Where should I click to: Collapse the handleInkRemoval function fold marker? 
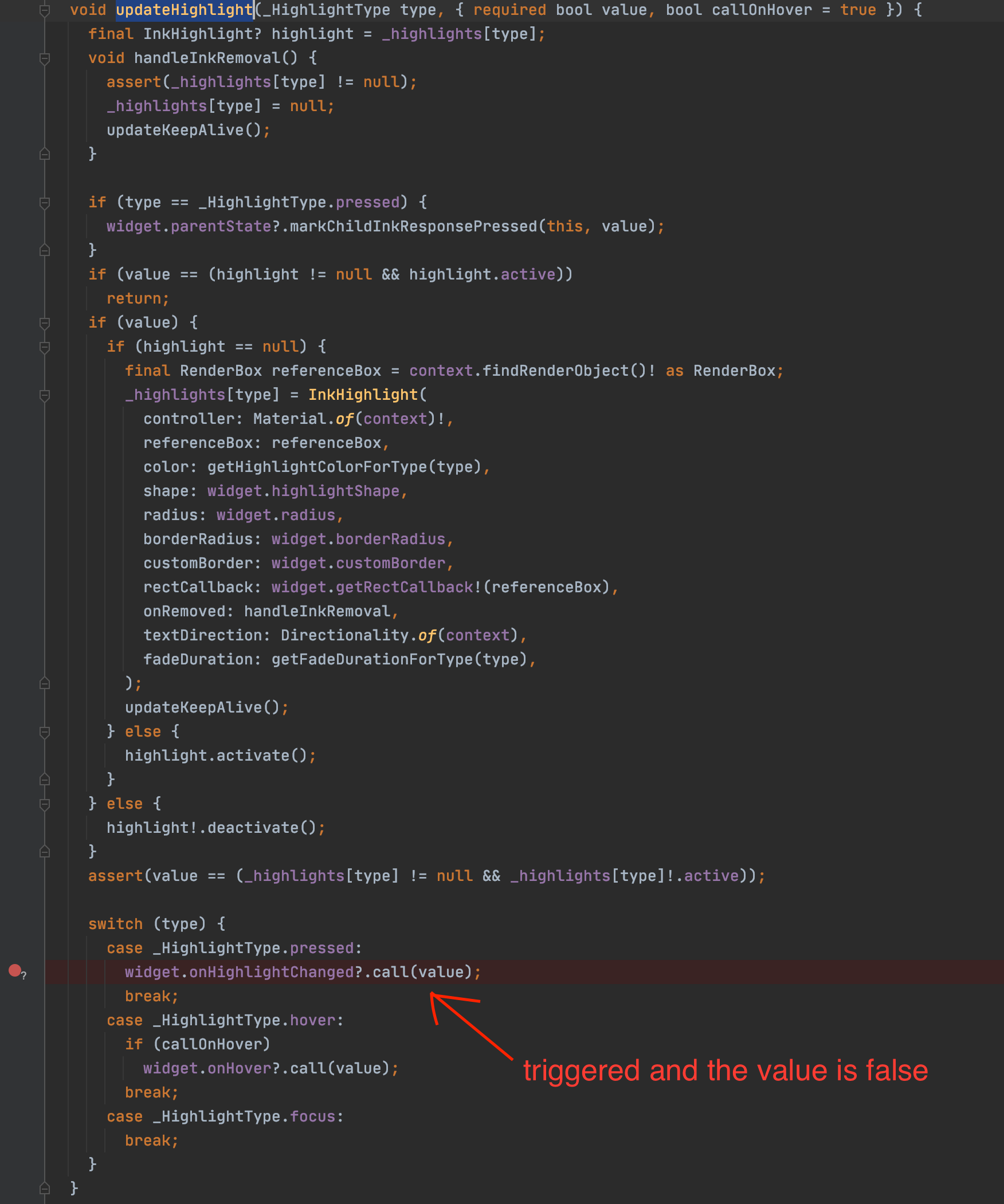click(45, 58)
